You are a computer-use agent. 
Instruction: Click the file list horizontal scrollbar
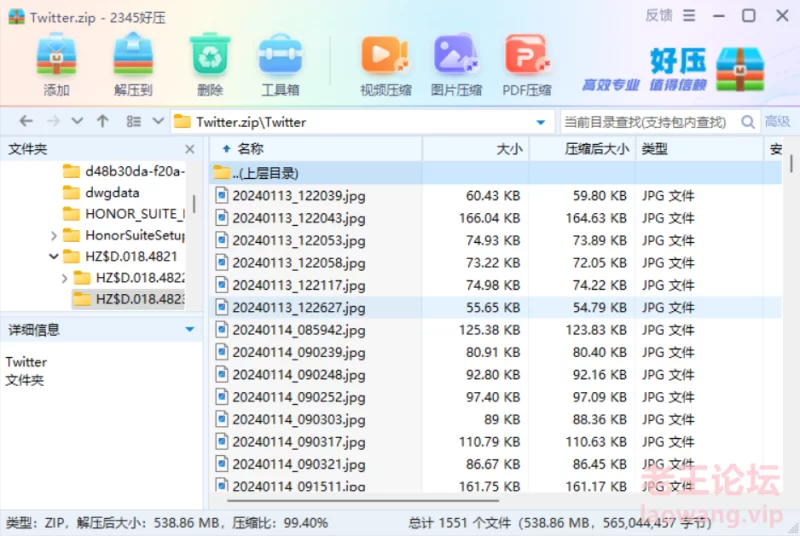click(x=363, y=501)
